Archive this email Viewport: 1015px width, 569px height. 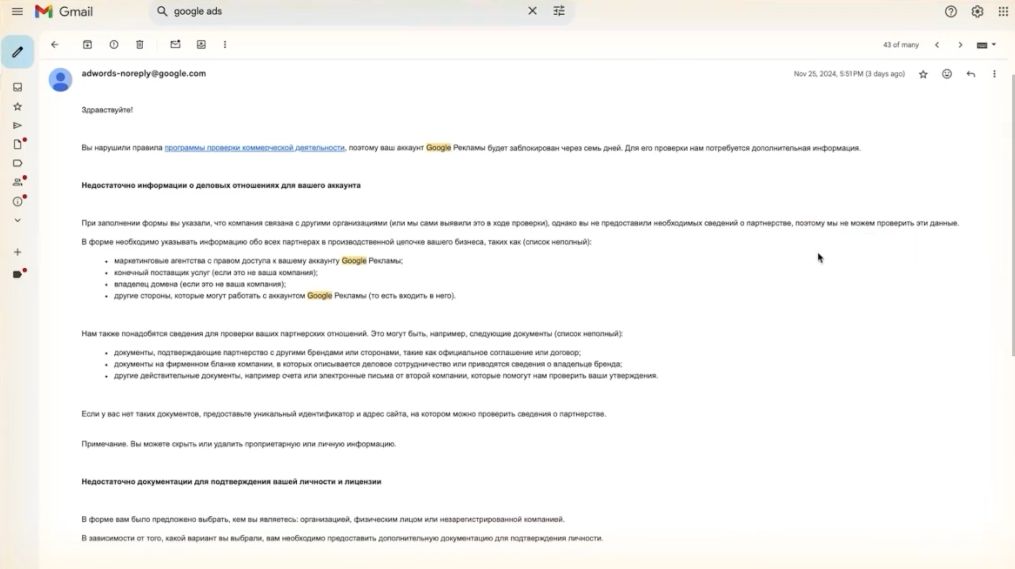point(87,45)
